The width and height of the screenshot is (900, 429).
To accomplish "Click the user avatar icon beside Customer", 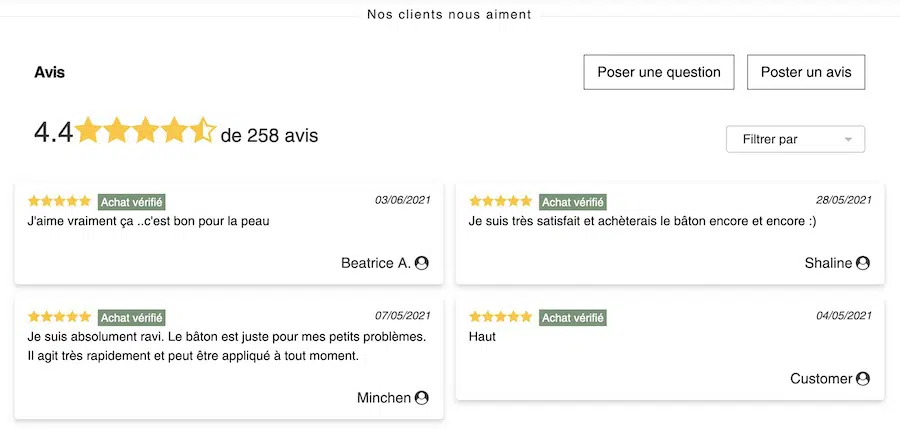I will coord(863,379).
